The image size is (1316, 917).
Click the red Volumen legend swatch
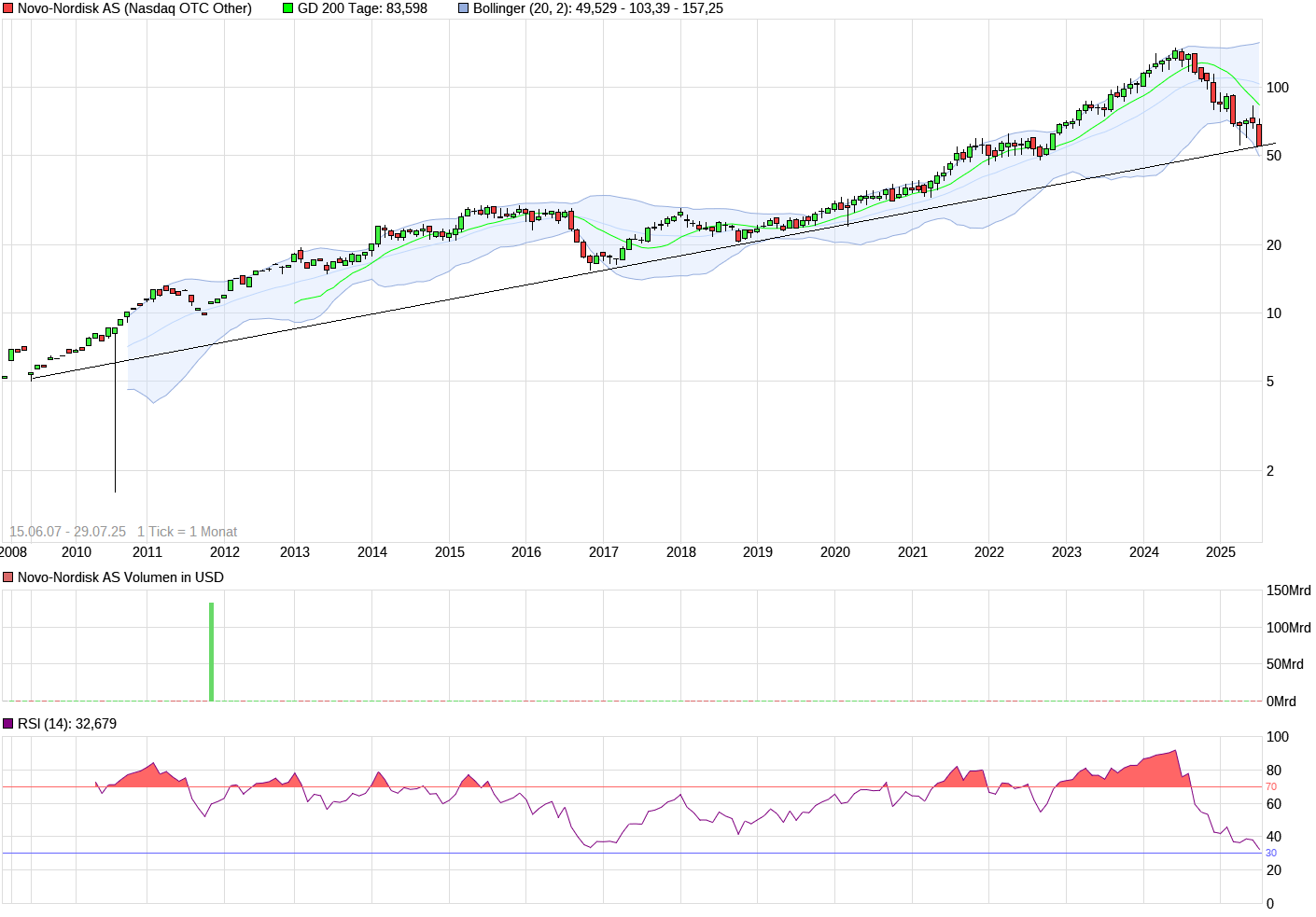click(8, 577)
